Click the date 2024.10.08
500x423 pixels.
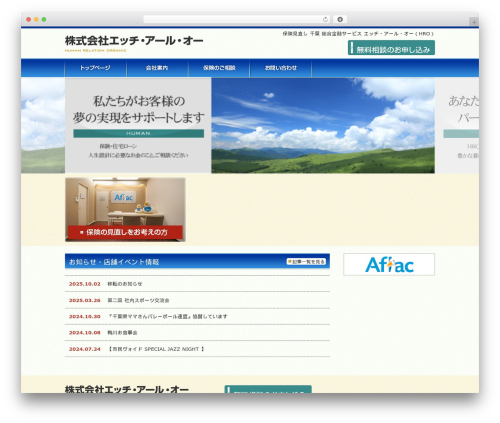tap(85, 333)
